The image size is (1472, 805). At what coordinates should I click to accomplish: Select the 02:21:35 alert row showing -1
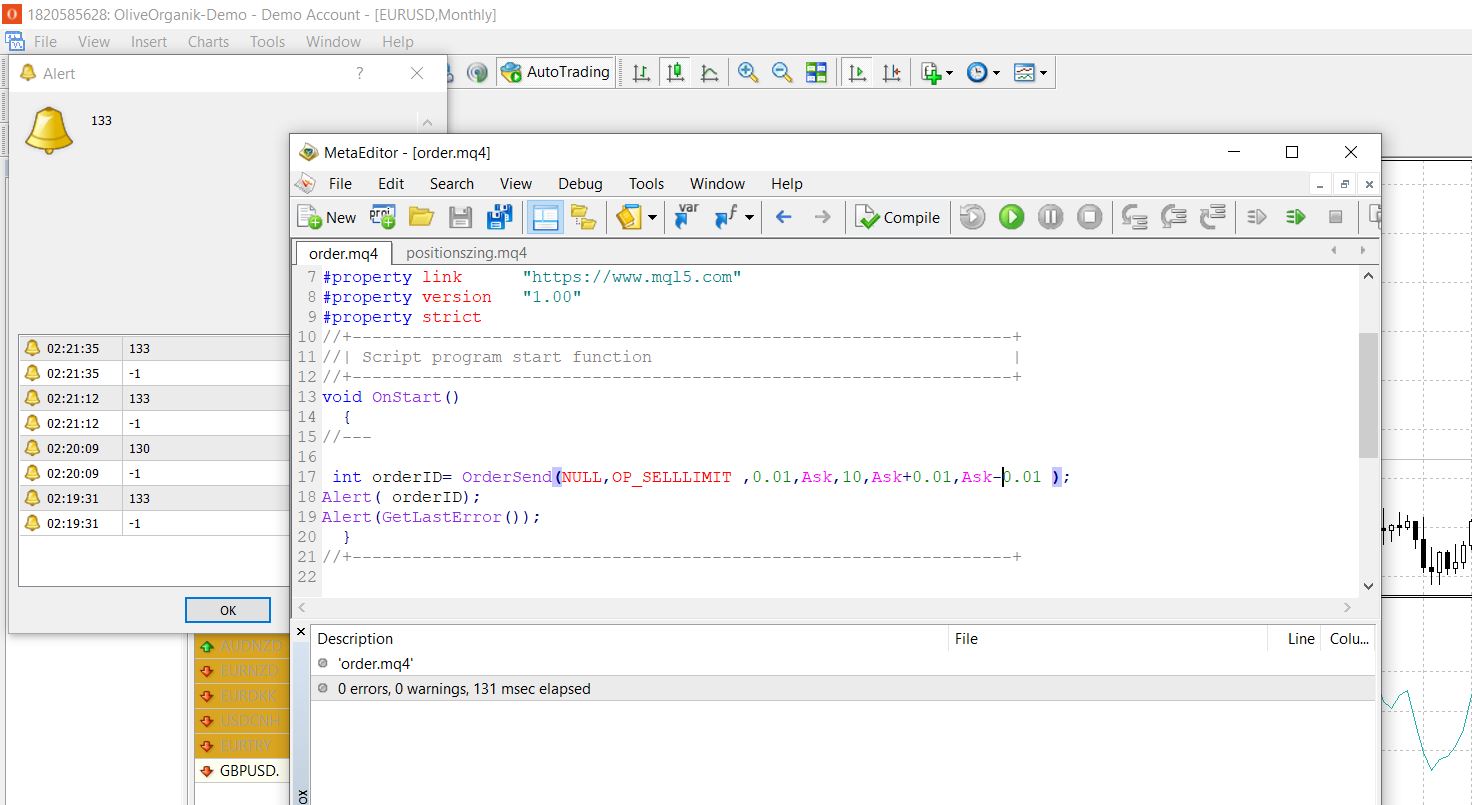click(154, 373)
